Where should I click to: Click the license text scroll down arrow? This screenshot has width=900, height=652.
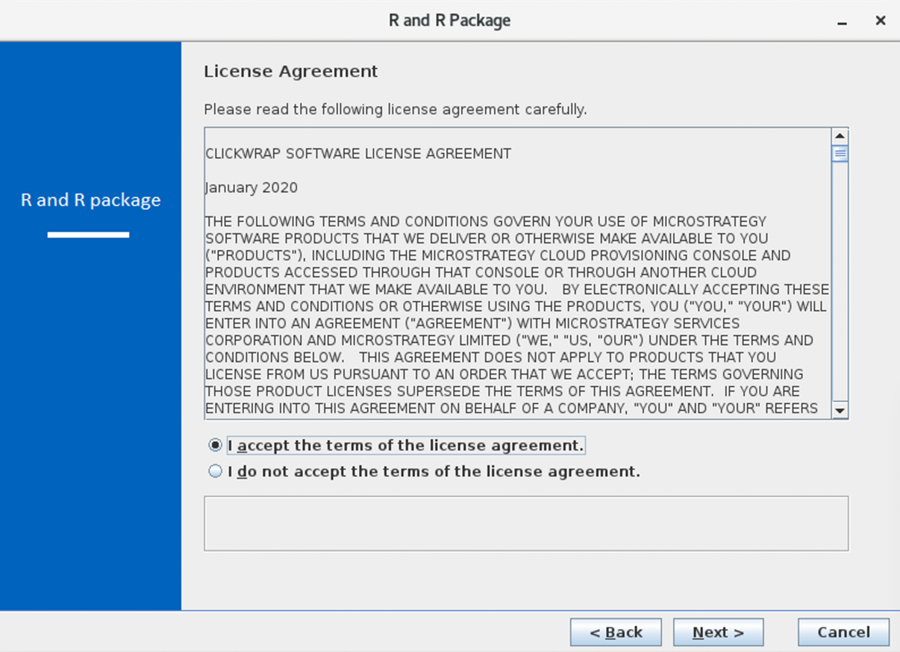[x=840, y=410]
